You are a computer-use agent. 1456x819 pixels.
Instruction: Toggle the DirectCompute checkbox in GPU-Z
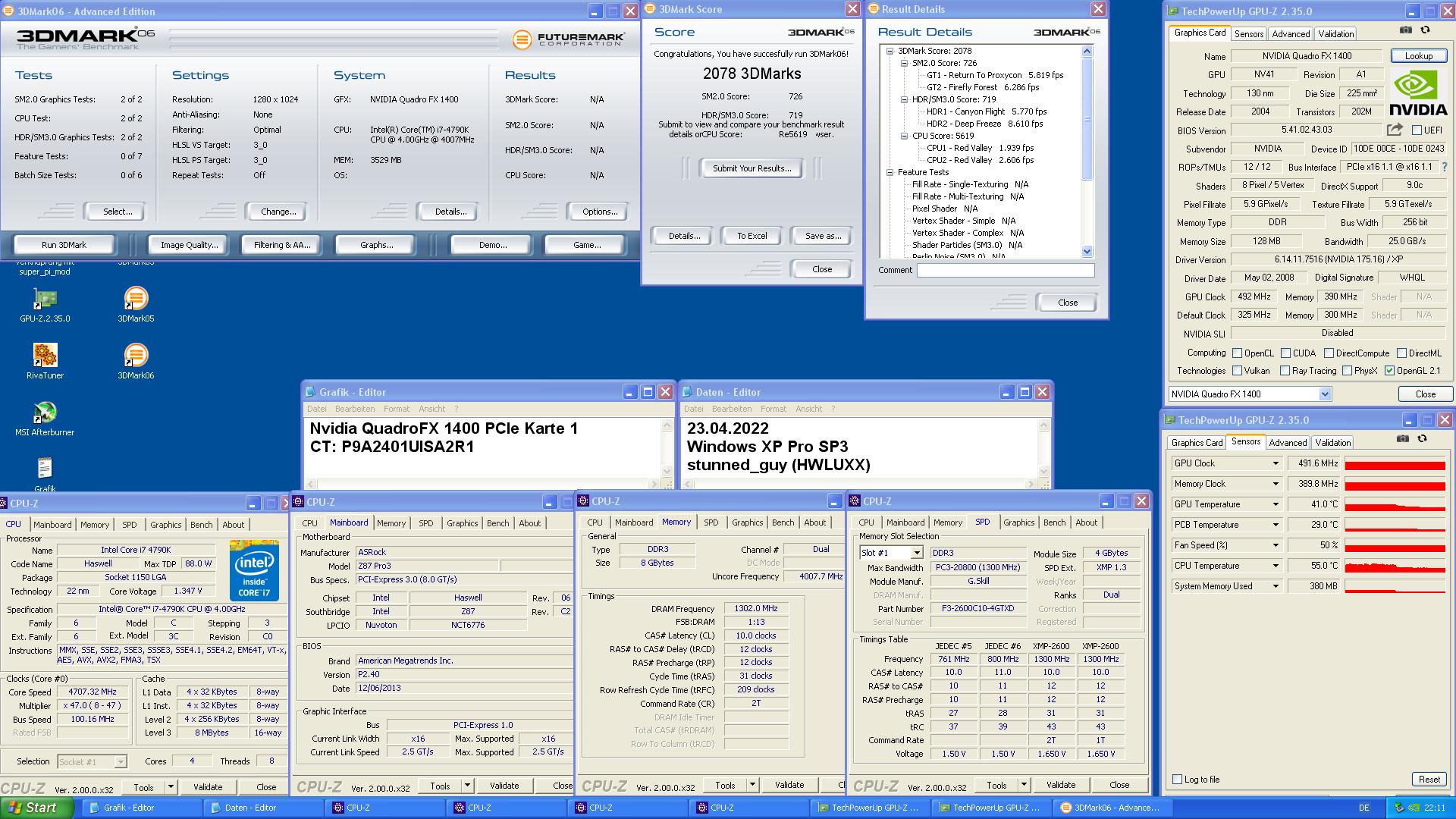[1329, 353]
